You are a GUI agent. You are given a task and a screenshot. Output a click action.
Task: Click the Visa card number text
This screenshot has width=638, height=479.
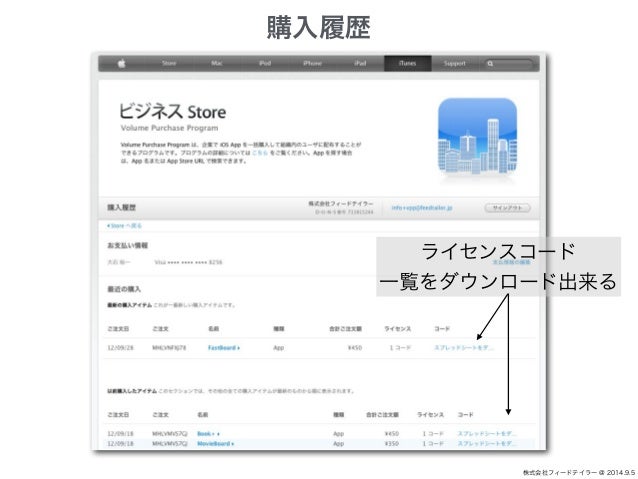pyautogui.click(x=188, y=262)
